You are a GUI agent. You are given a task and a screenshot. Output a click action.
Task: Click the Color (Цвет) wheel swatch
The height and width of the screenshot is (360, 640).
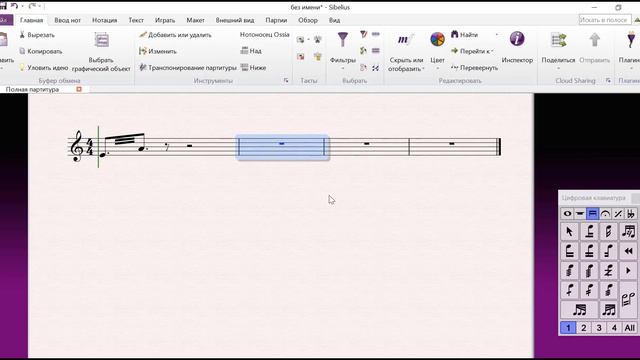pyautogui.click(x=437, y=40)
